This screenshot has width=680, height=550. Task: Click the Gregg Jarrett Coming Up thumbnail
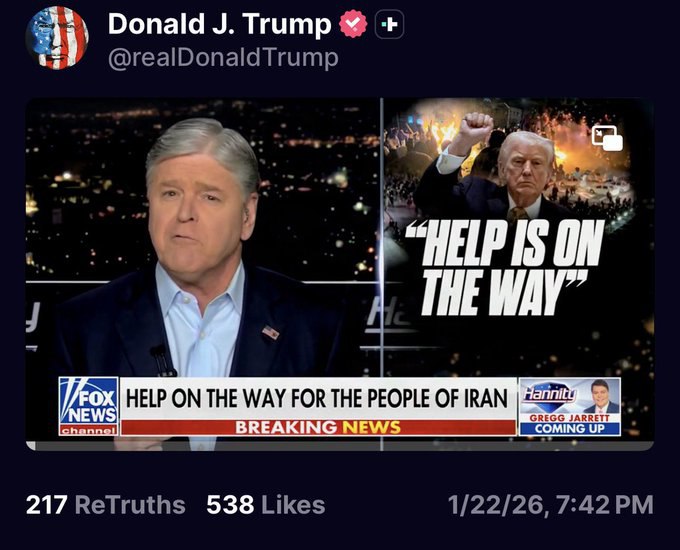tap(570, 406)
